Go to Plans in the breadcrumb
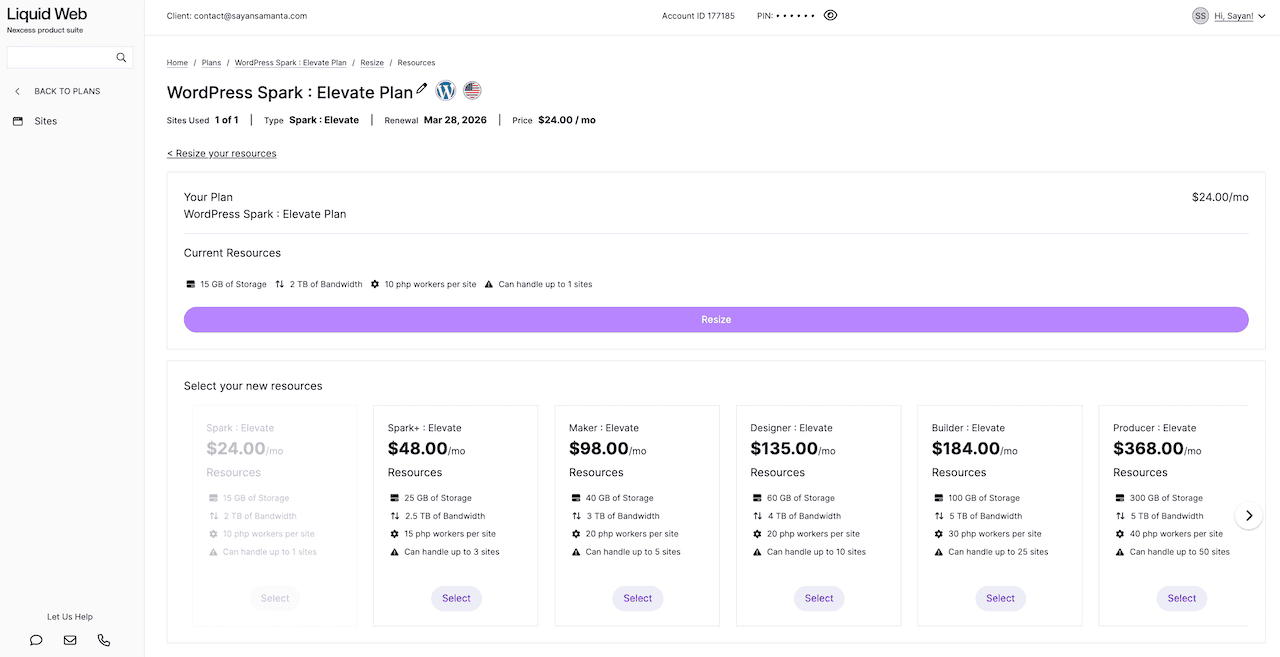The height and width of the screenshot is (657, 1280). click(211, 62)
